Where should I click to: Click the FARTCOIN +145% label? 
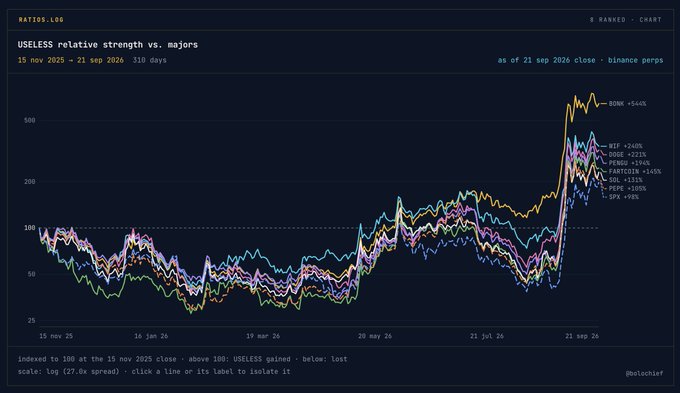pyautogui.click(x=635, y=171)
